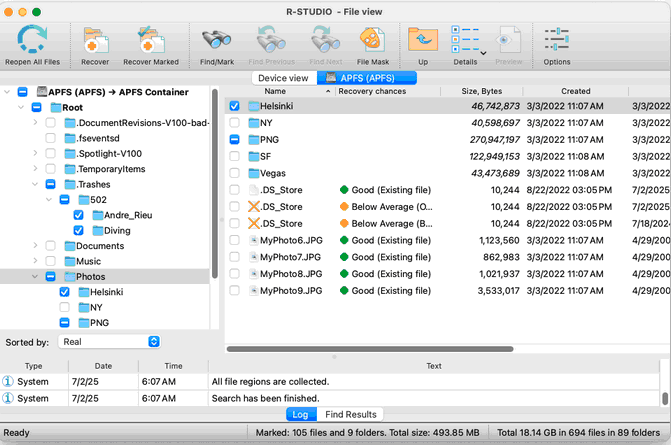Open the File Mask tool
The height and width of the screenshot is (445, 671).
pyautogui.click(x=373, y=40)
